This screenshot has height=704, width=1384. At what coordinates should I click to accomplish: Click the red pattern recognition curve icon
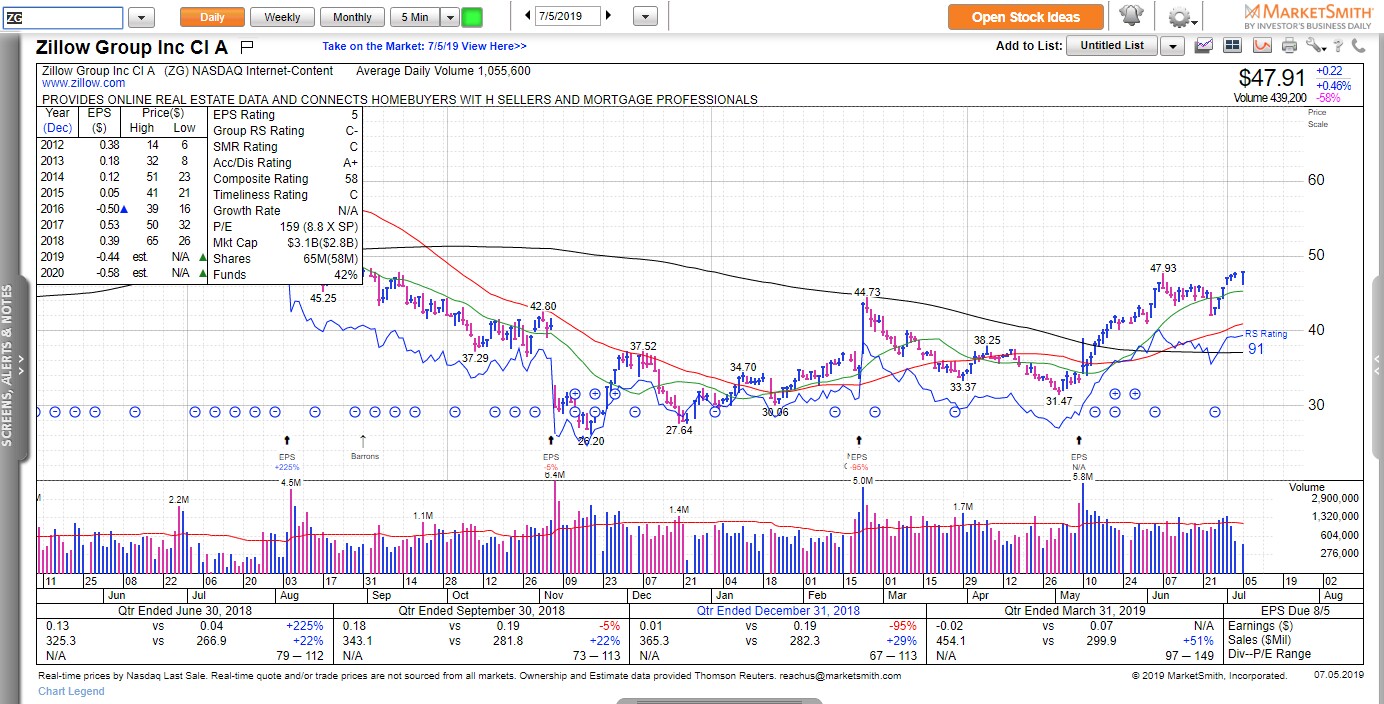pos(1262,46)
